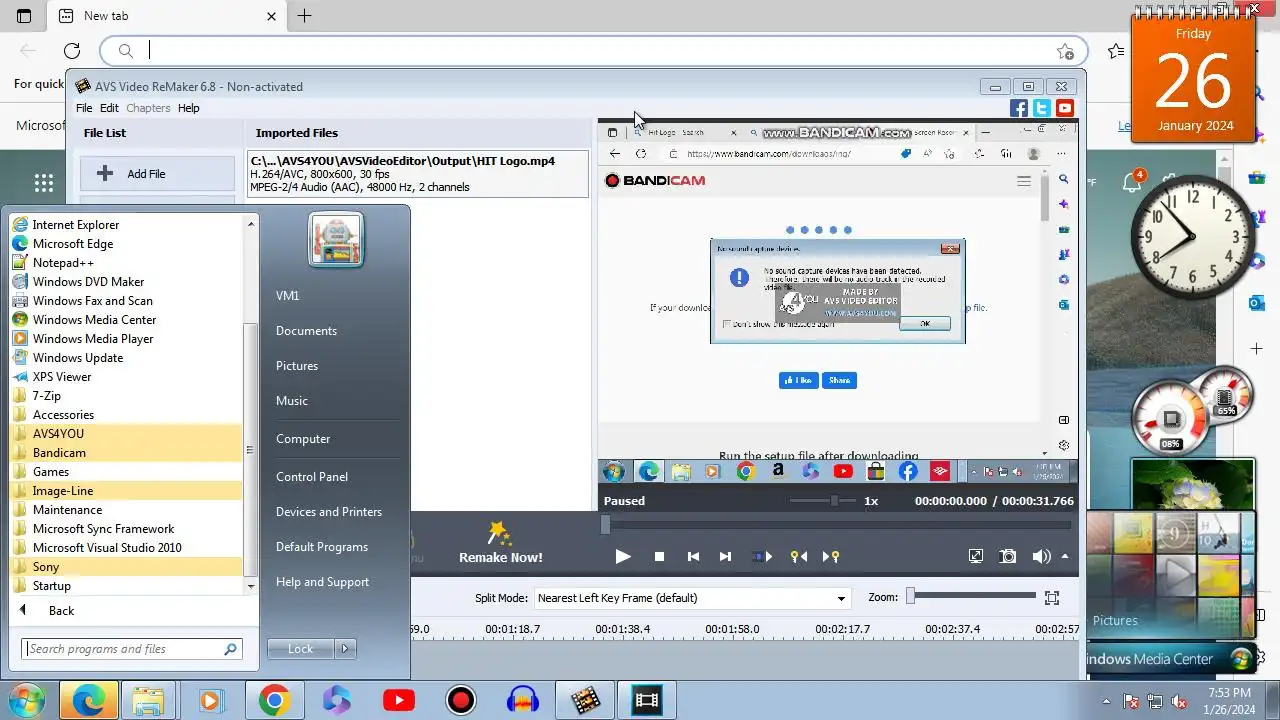Image resolution: width=1280 pixels, height=720 pixels.
Task: Click browser address bar
Action: coord(593,51)
